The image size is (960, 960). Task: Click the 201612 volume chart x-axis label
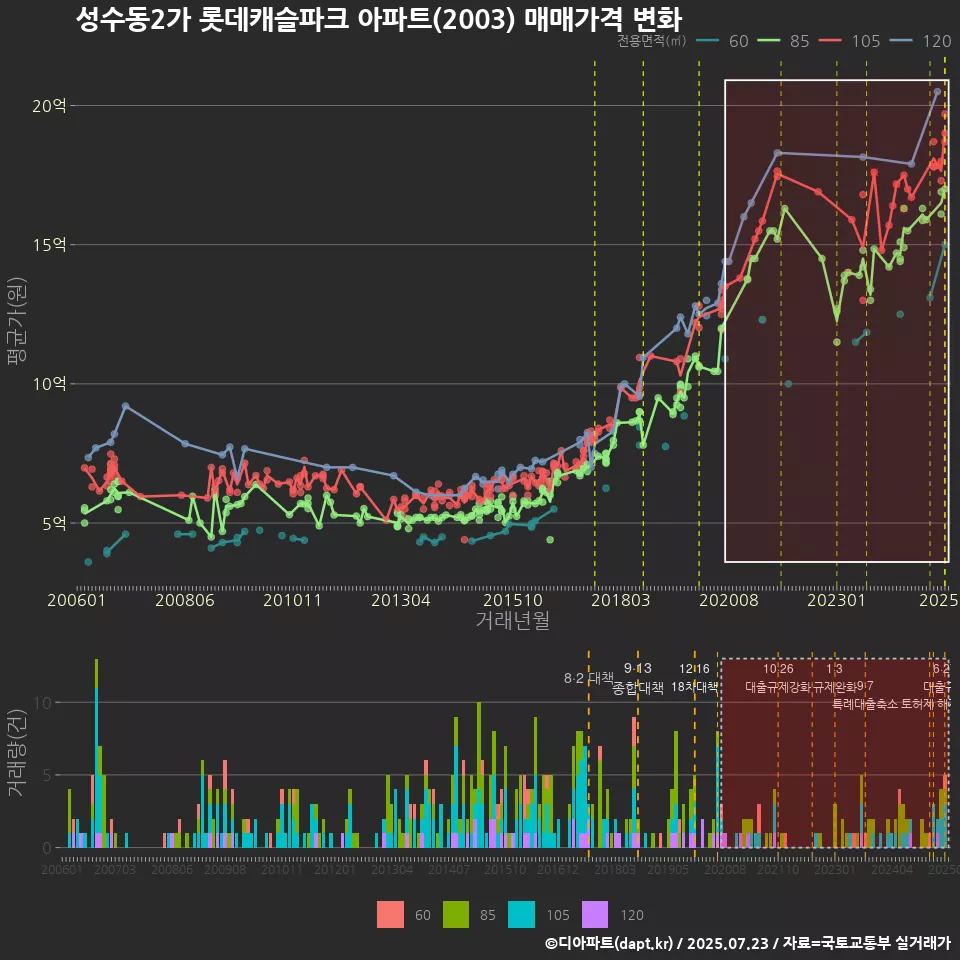[558, 869]
